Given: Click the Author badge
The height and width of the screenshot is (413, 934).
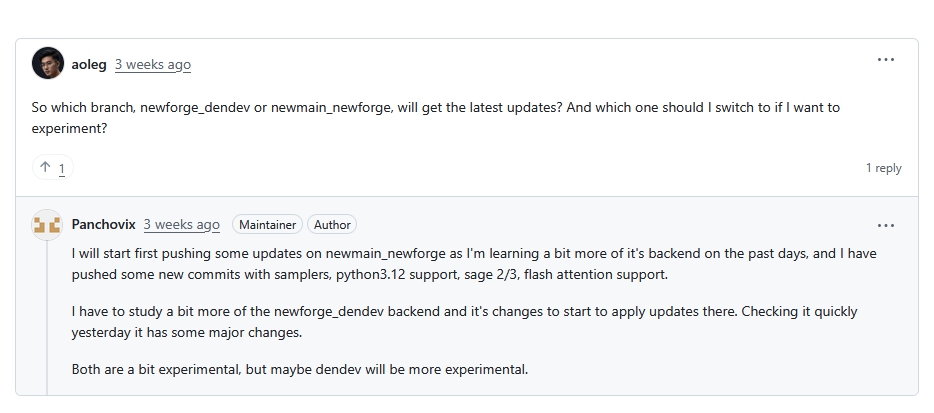Looking at the screenshot, I should tap(331, 225).
